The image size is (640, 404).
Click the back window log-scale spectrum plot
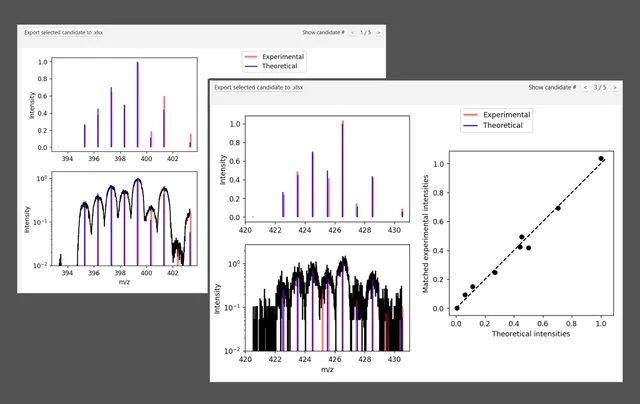click(124, 218)
